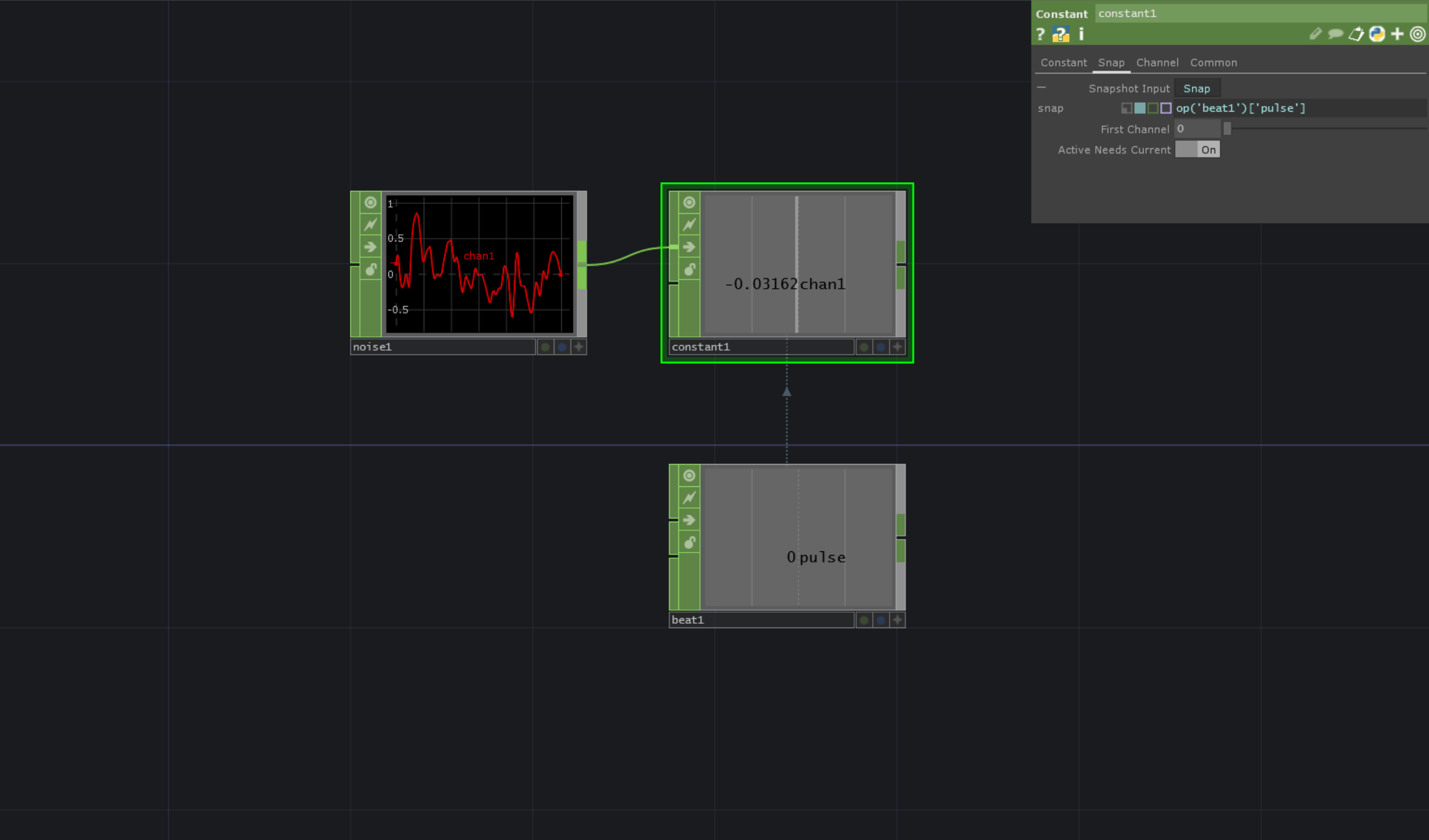Toggle constant1 blue export flag at bottom
Screen dimensions: 1429x840
881,347
